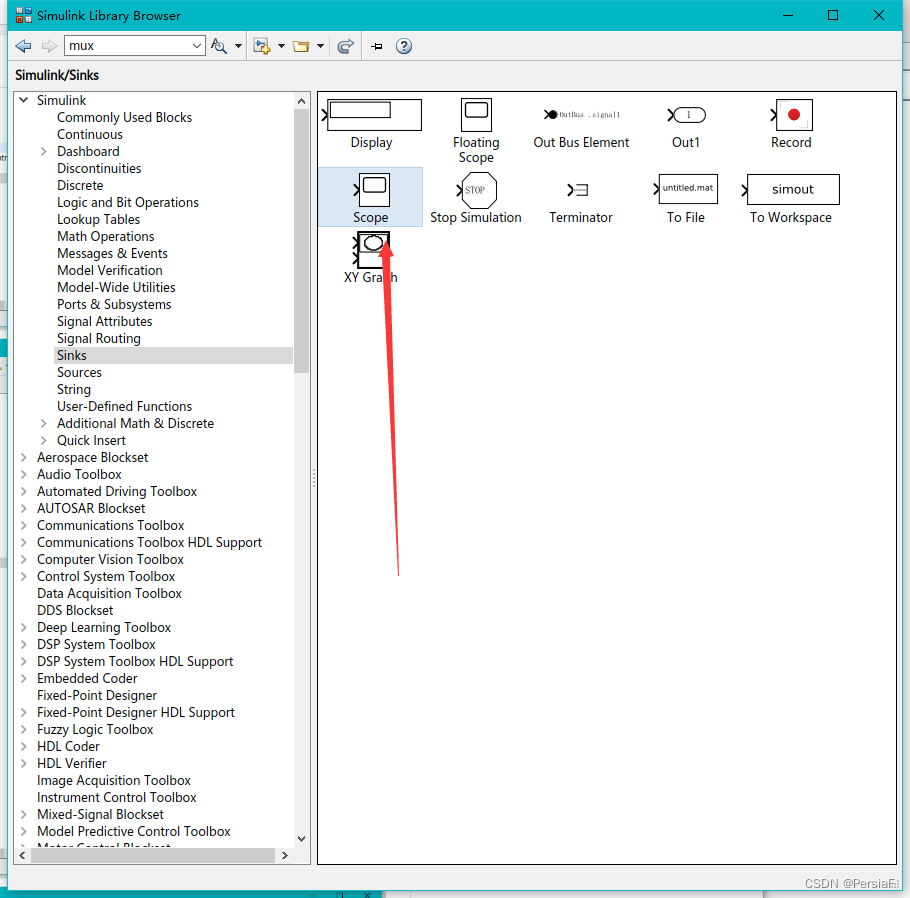The height and width of the screenshot is (898, 910).
Task: Select the Floating Scope block
Action: (x=476, y=131)
